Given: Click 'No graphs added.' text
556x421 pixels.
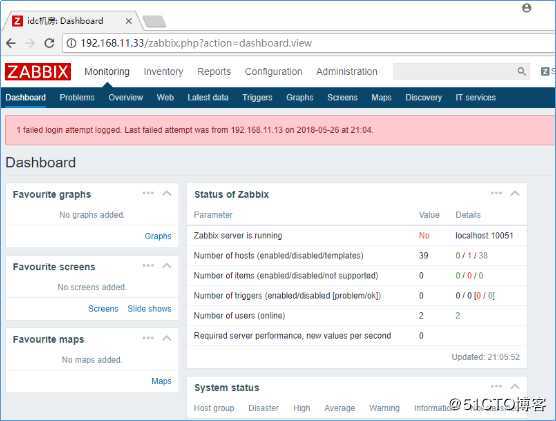Looking at the screenshot, I should (x=92, y=215).
